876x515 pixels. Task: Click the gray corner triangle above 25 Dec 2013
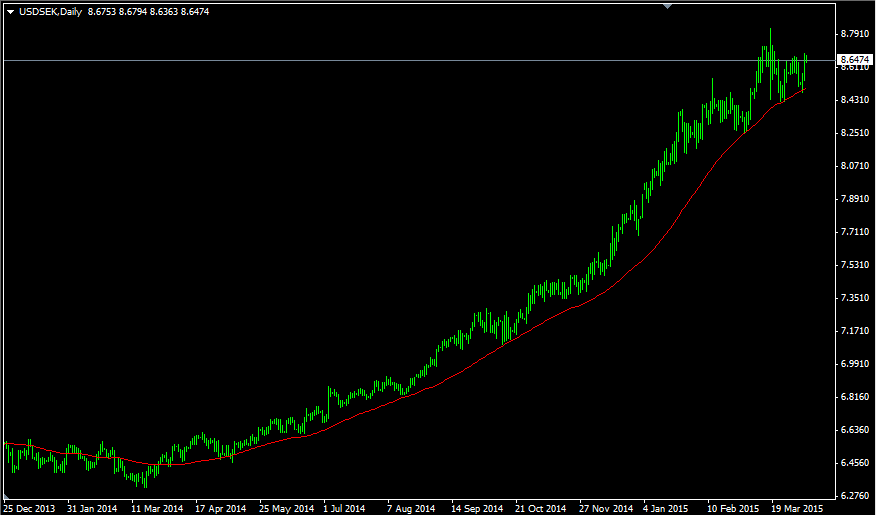(6, 497)
